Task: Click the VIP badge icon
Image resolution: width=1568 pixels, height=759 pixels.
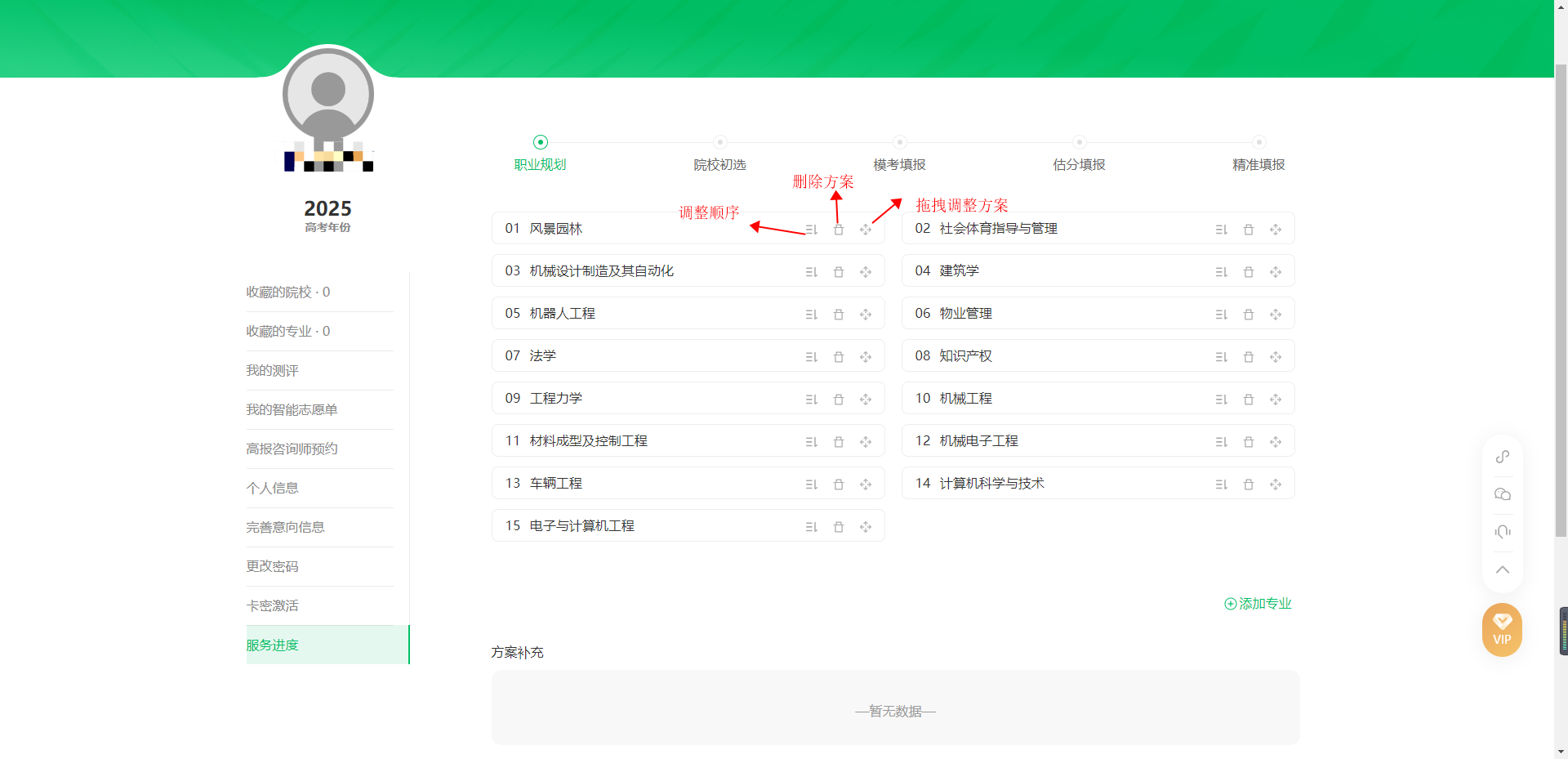Action: [x=1503, y=629]
